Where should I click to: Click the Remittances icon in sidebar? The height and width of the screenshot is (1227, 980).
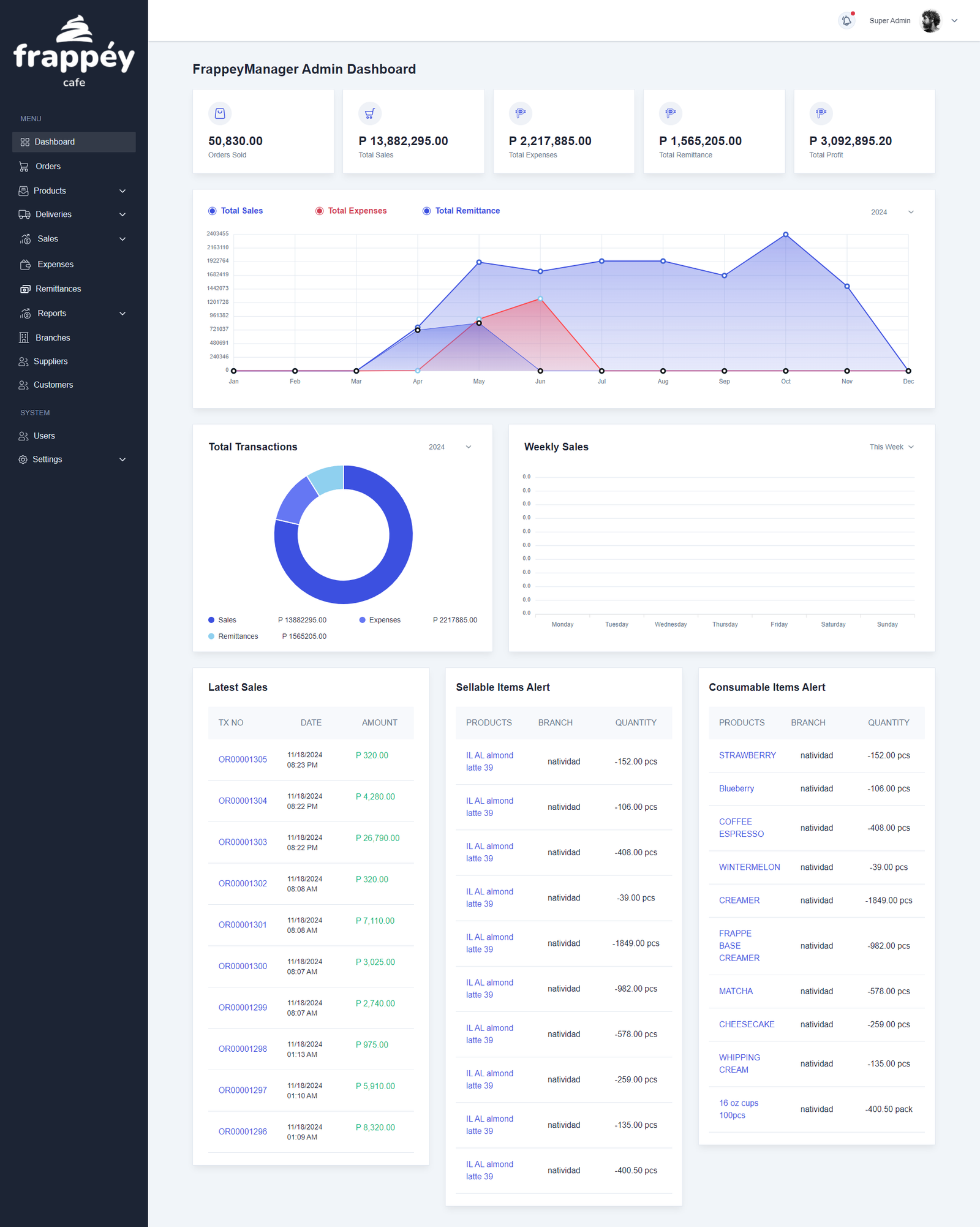(24, 289)
